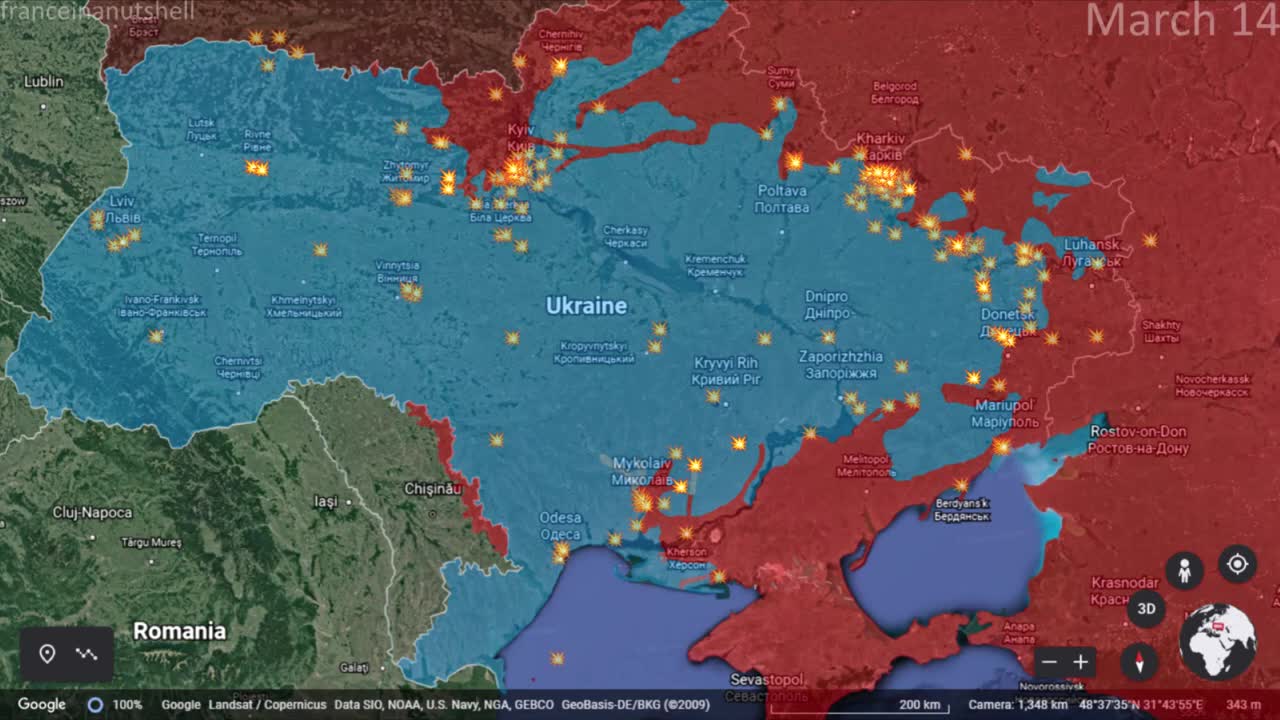Toggle the 3D view button

coord(1147,608)
